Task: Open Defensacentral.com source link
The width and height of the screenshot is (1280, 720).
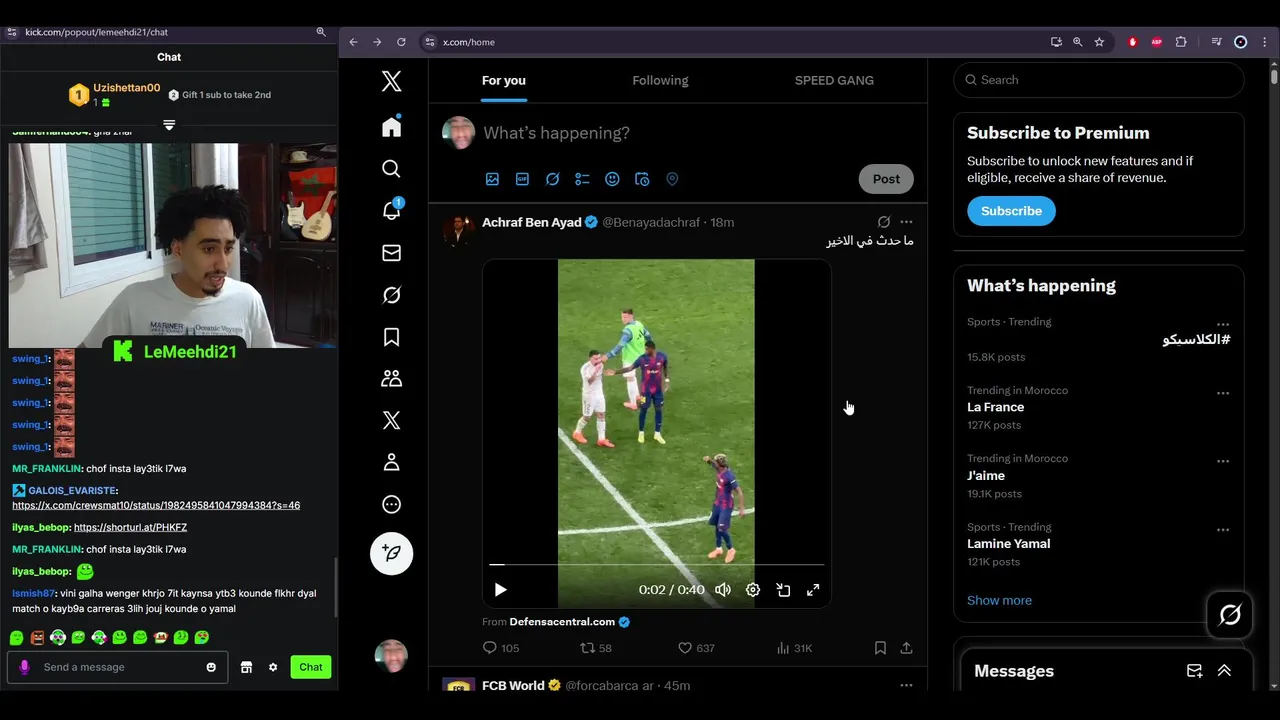Action: tap(562, 622)
